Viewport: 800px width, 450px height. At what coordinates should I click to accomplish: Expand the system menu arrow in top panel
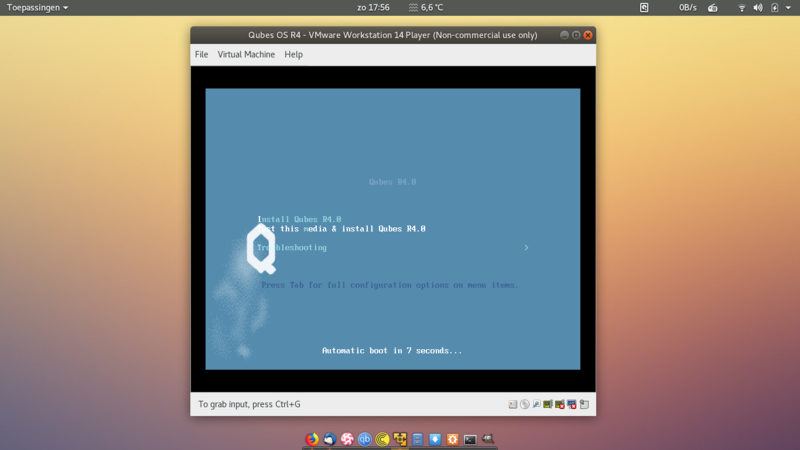[x=788, y=8]
